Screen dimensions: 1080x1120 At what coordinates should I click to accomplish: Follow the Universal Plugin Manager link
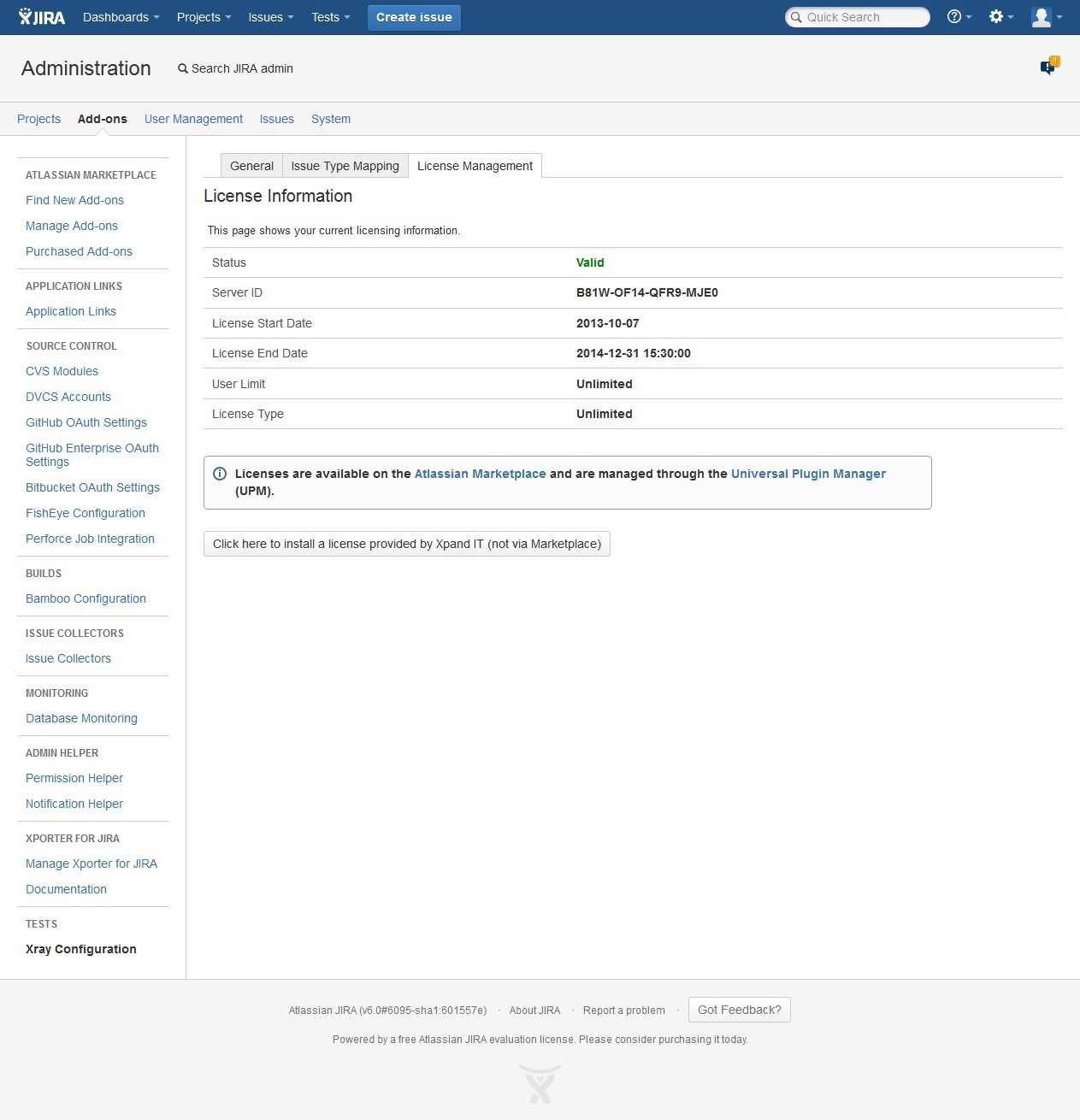[808, 474]
